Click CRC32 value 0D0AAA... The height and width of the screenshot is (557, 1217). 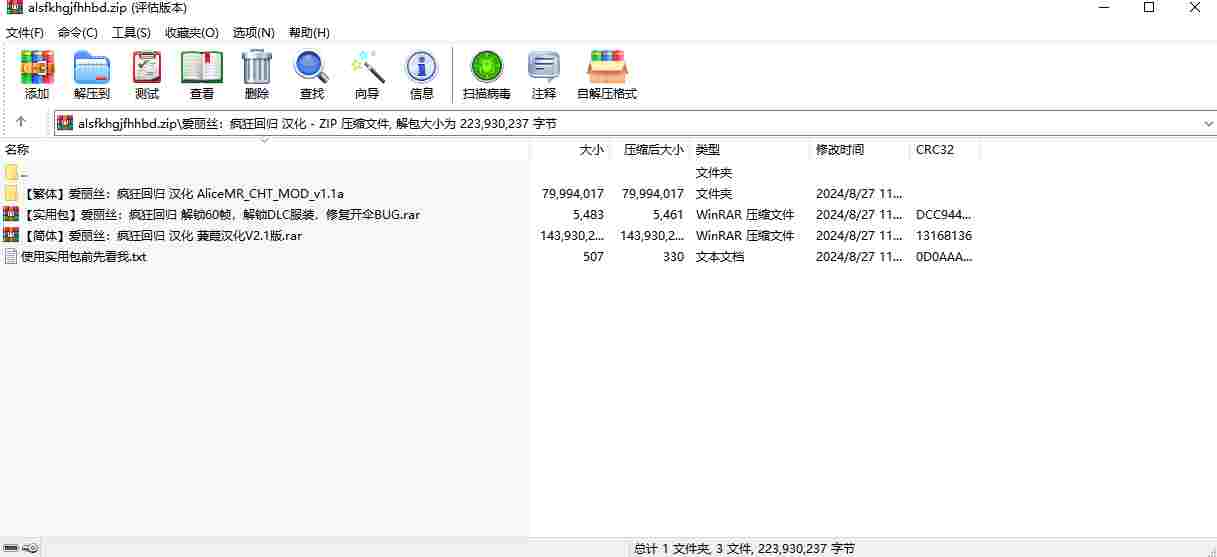944,256
